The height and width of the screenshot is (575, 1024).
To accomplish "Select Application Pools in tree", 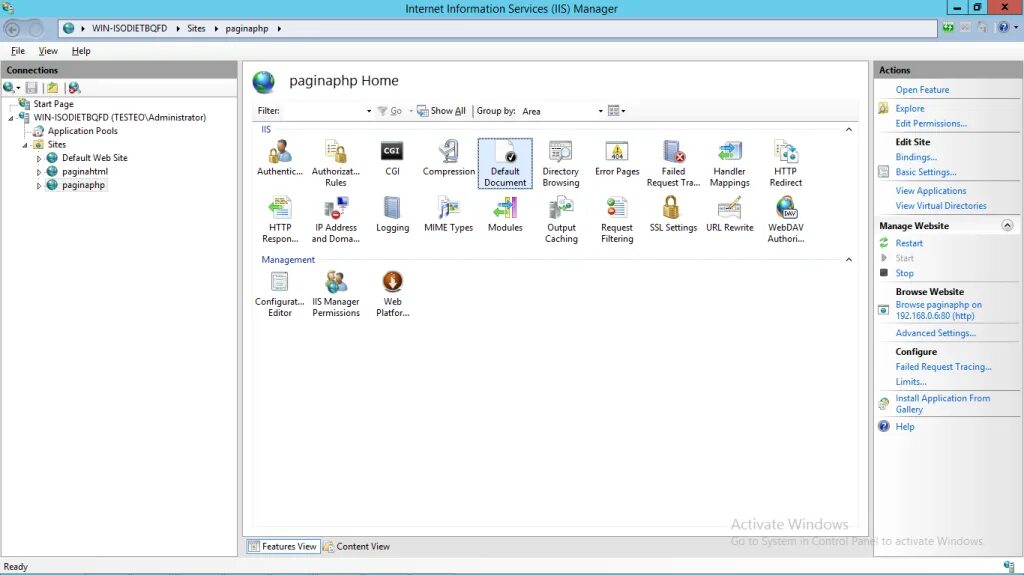I will [82, 131].
